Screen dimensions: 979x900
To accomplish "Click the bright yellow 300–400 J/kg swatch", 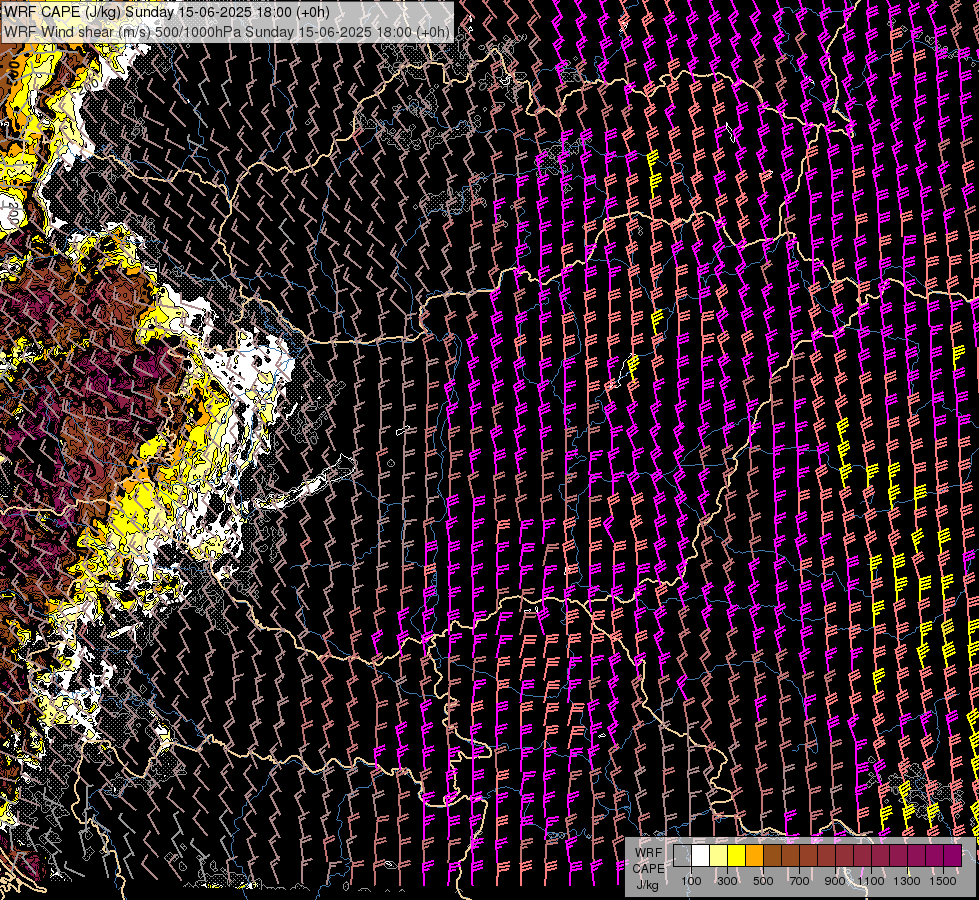I will pos(736,855).
